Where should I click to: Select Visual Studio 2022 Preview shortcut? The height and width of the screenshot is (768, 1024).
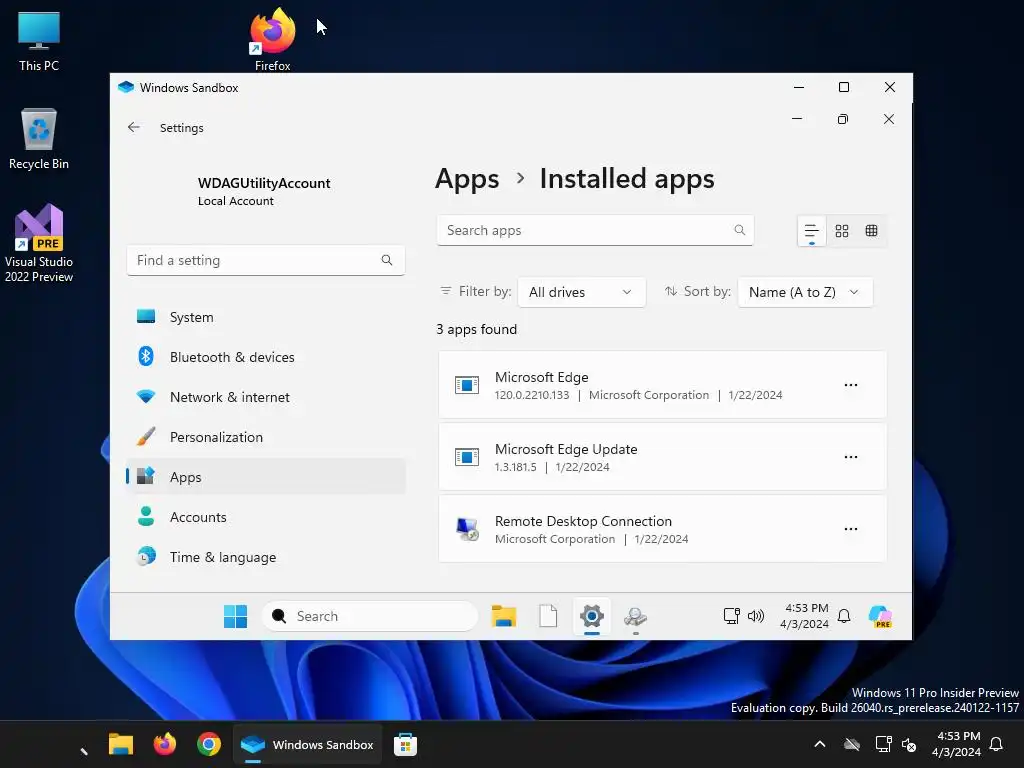39,243
